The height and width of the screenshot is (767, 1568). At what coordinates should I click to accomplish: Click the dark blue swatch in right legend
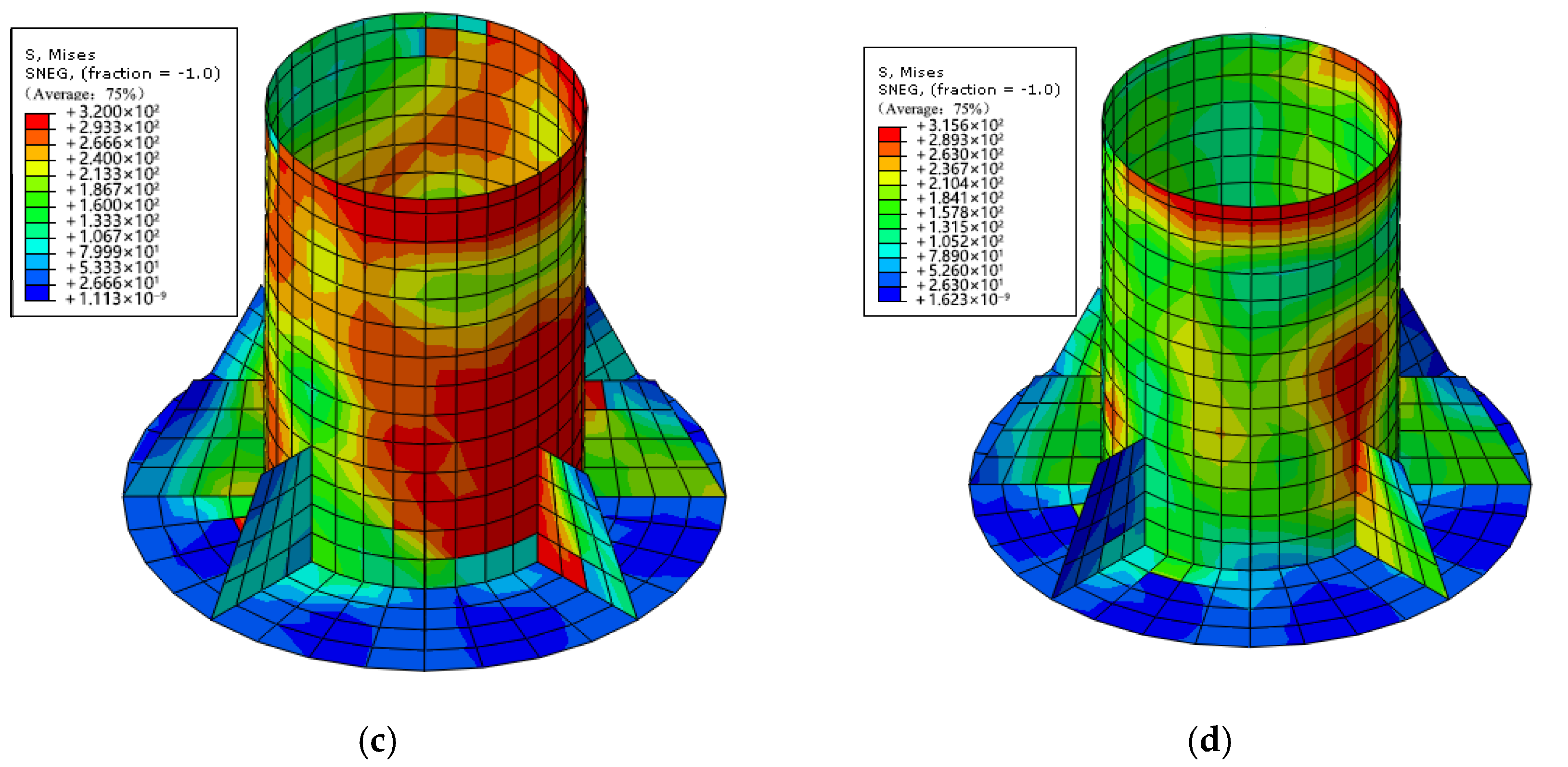(889, 294)
